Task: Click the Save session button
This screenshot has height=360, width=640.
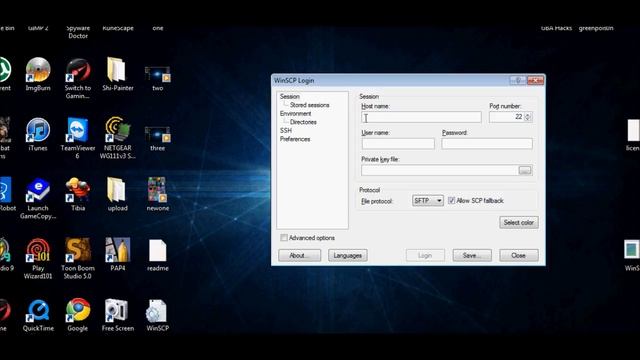Action: pyautogui.click(x=472, y=256)
